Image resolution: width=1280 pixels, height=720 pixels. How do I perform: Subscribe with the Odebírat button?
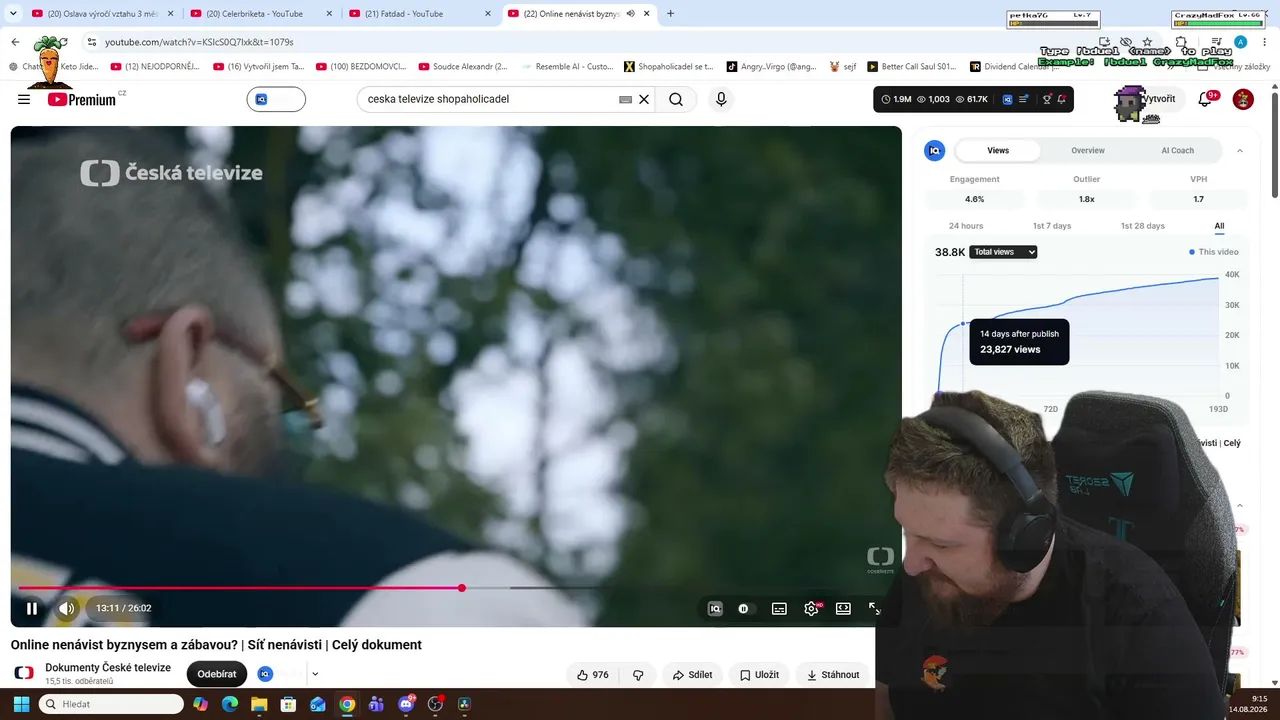217,674
